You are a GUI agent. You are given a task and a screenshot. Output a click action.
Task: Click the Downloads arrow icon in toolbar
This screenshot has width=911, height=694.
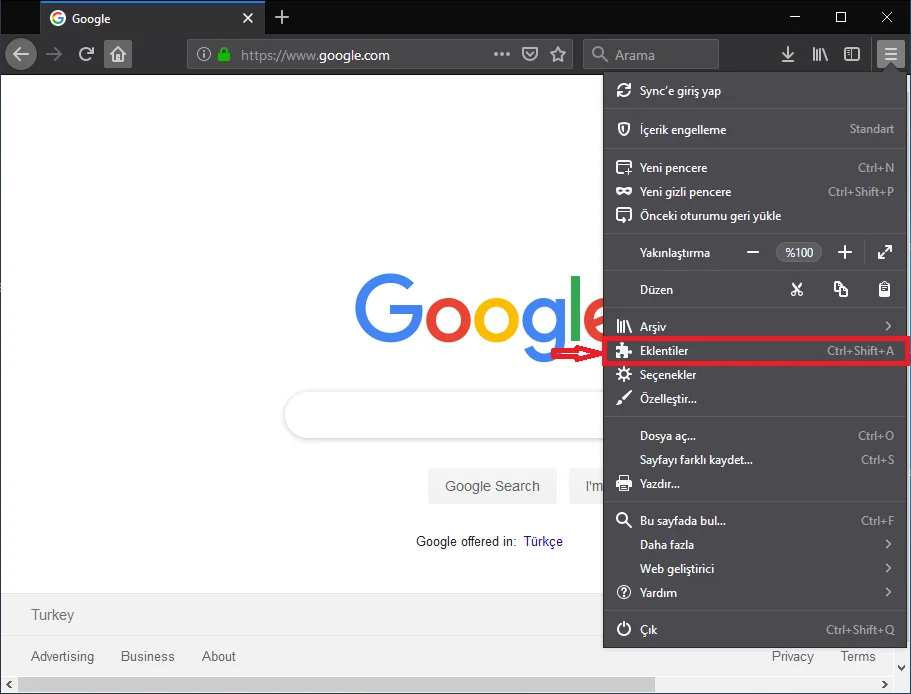[788, 54]
